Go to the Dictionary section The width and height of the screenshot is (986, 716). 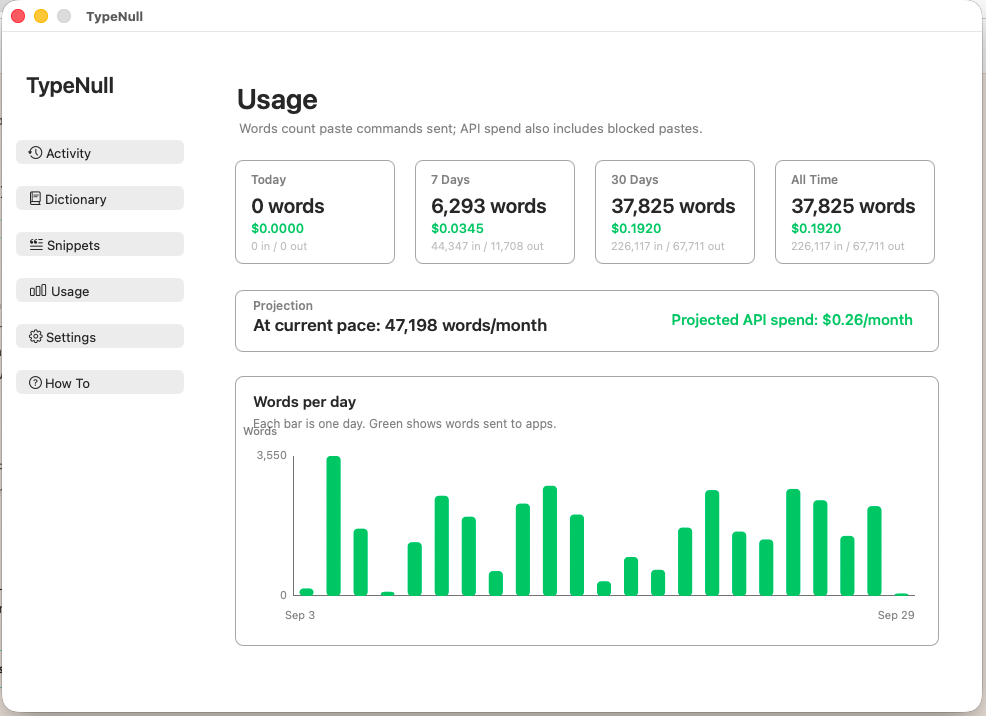[100, 198]
